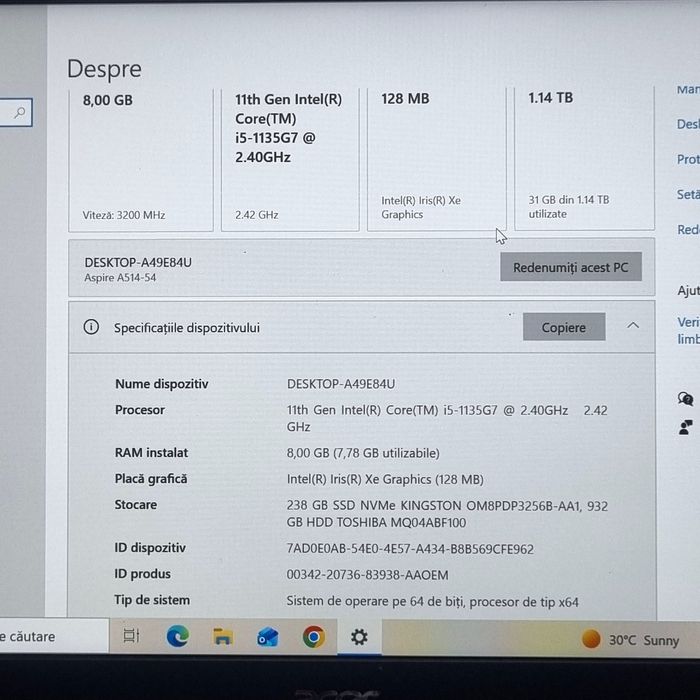Viewport: 700px width, 700px height.
Task: Click the info icon beside Specificațiile dispozitivului
Action: pyautogui.click(x=91, y=327)
